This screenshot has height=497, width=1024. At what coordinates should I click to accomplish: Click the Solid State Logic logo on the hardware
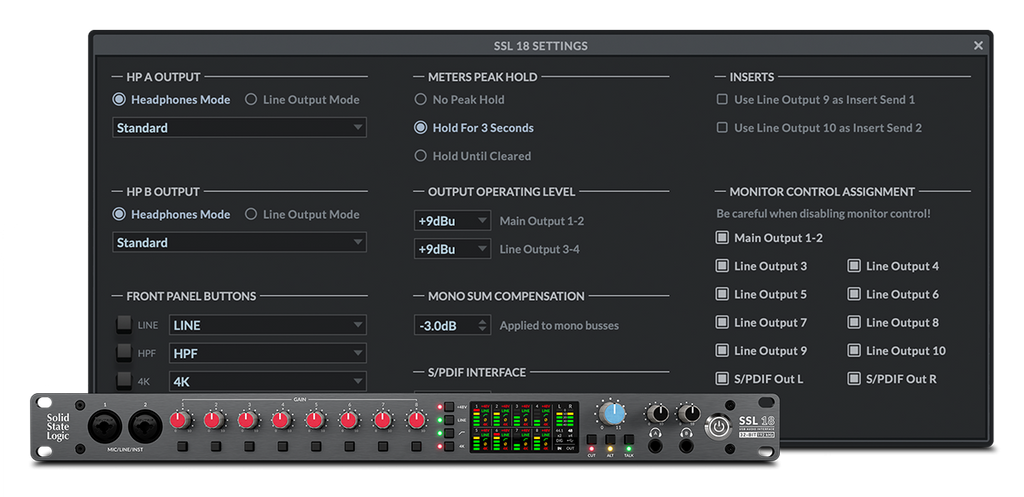pos(57,427)
